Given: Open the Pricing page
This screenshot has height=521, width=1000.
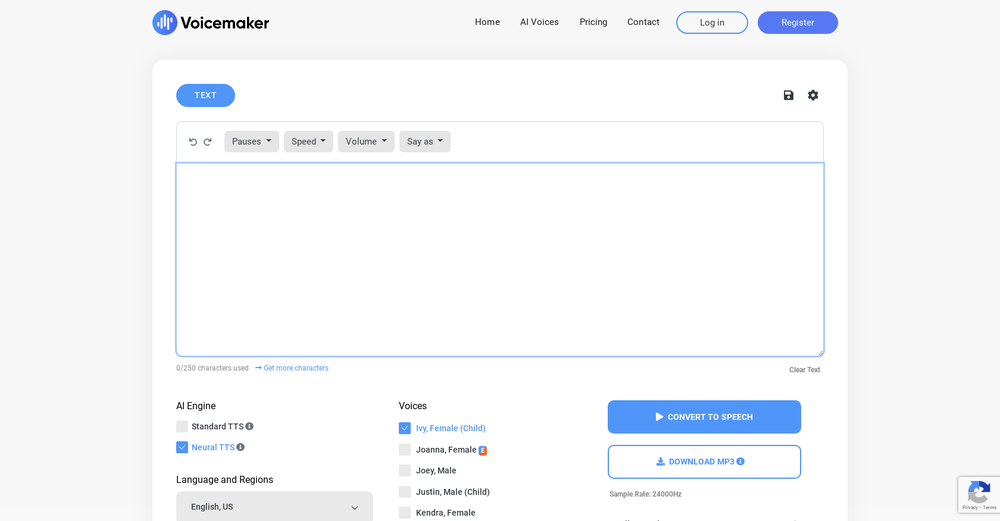Looking at the screenshot, I should tap(593, 22).
